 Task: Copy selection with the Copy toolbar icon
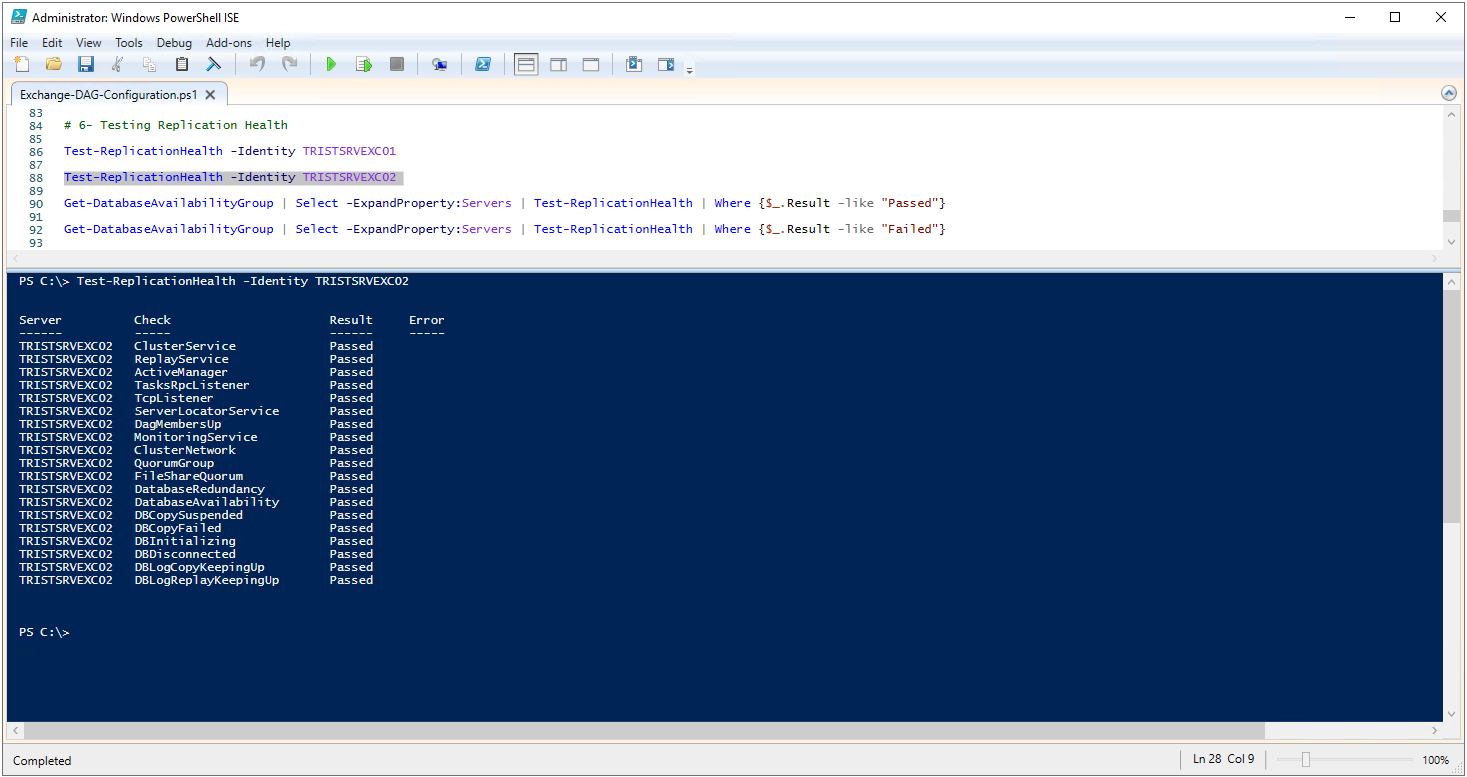[150, 64]
